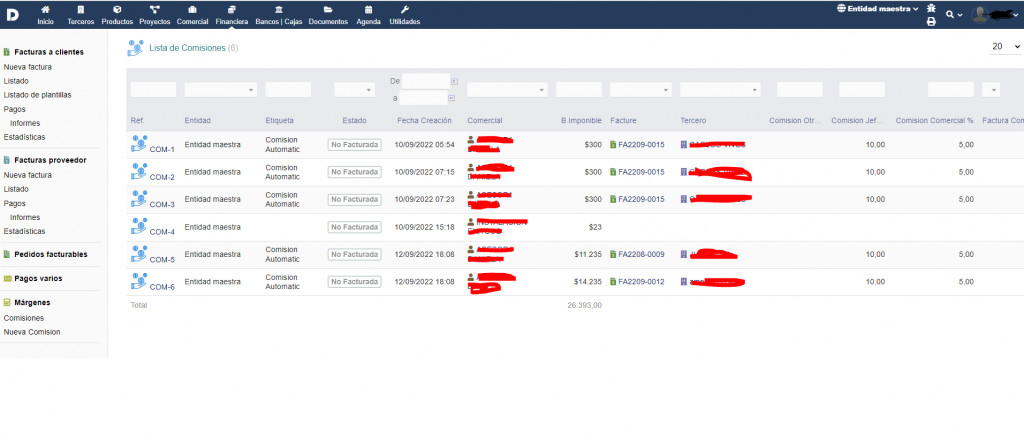Open the Inicio home menu

pos(46,15)
